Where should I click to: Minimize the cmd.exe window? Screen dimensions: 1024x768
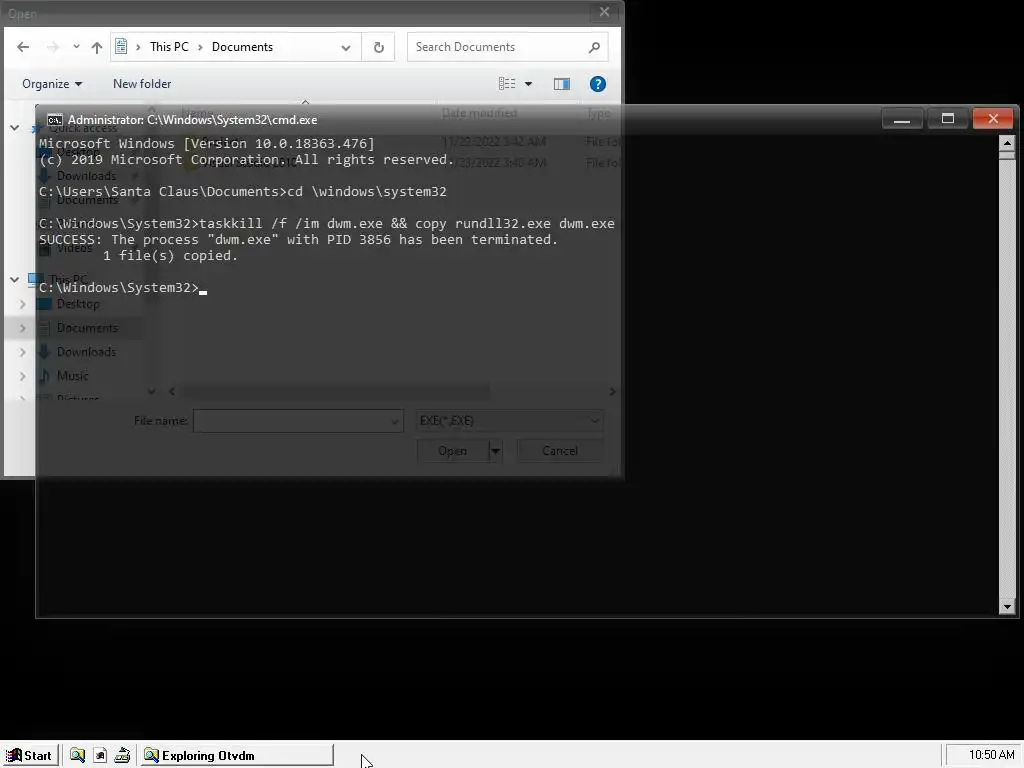point(902,119)
